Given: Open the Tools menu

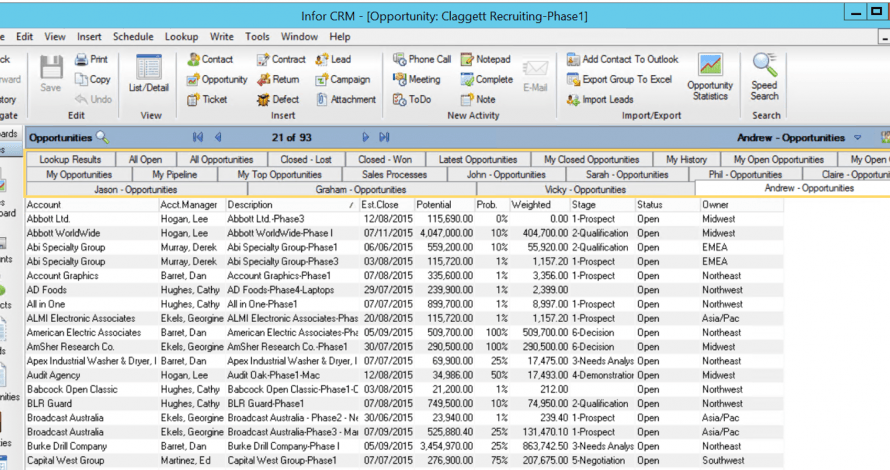Looking at the screenshot, I should click(x=257, y=37).
